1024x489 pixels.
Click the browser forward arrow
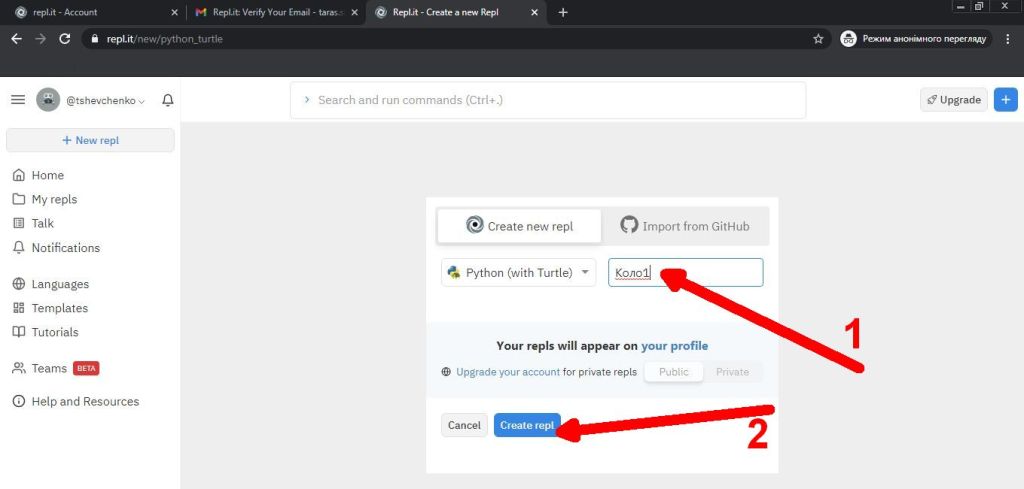coord(40,39)
